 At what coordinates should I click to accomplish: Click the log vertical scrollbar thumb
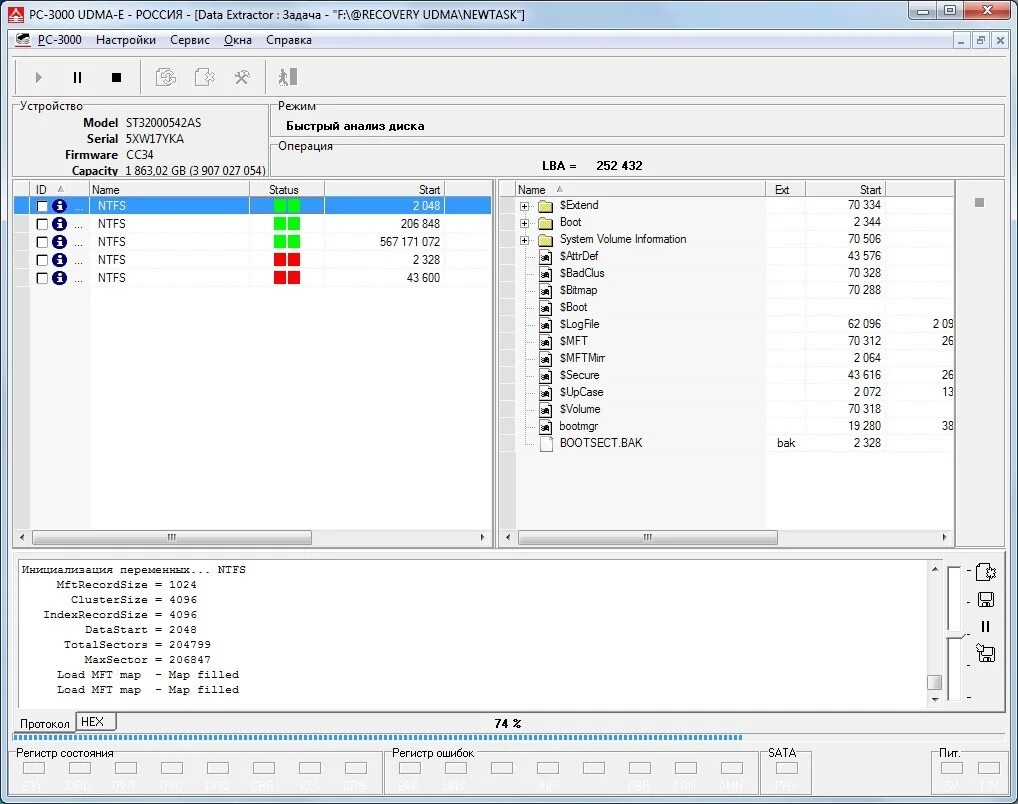pyautogui.click(x=935, y=683)
